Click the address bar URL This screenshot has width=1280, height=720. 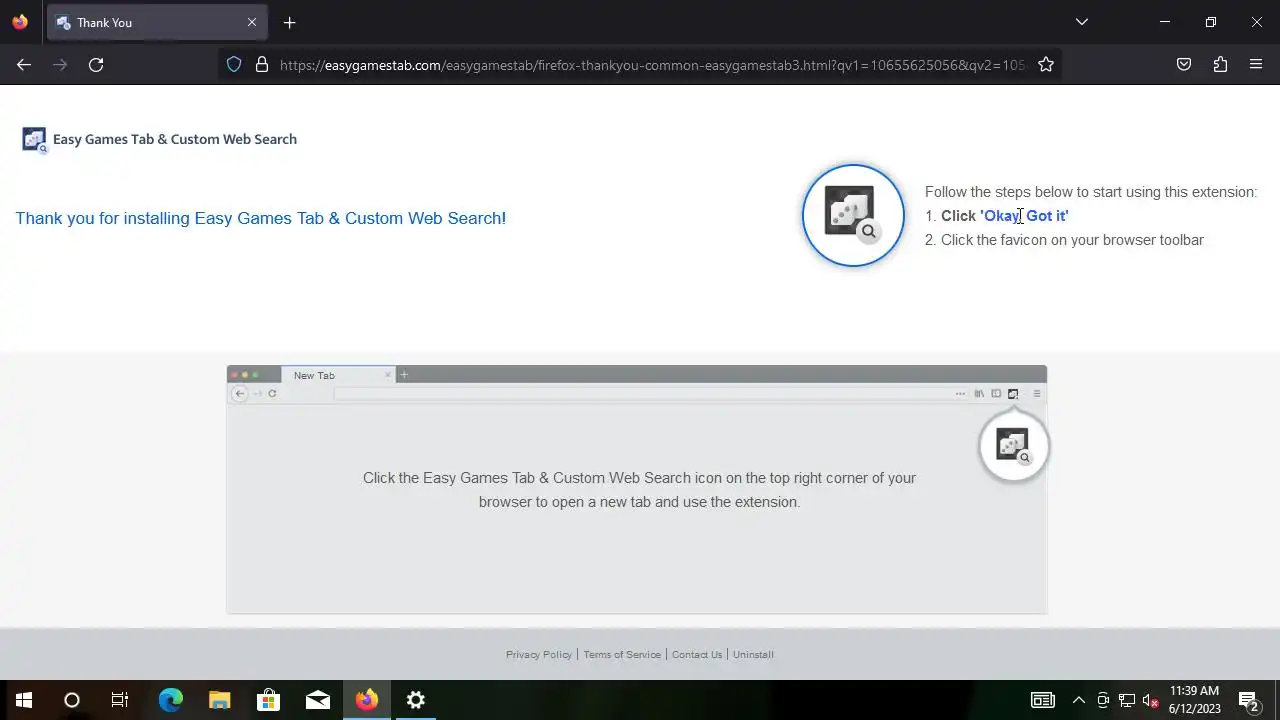pyautogui.click(x=652, y=65)
